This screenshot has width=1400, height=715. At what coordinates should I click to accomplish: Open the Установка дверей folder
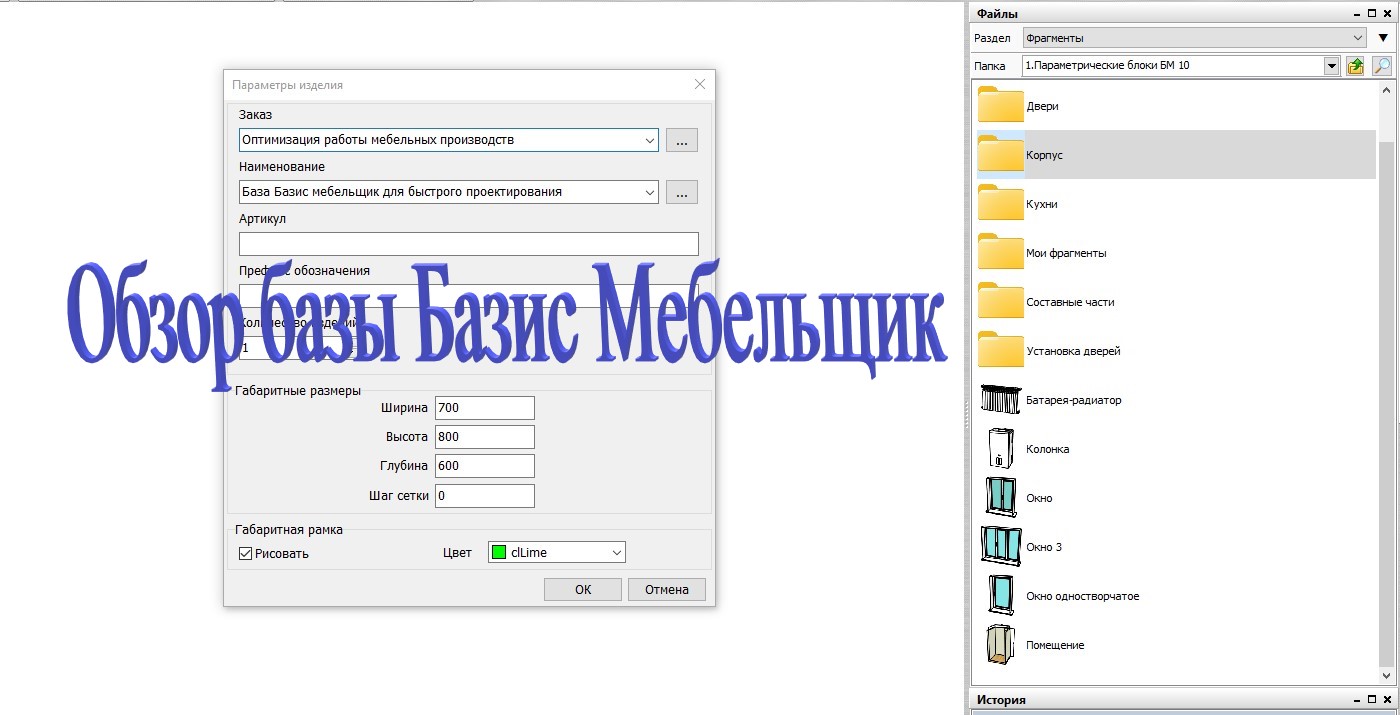[x=1000, y=351]
